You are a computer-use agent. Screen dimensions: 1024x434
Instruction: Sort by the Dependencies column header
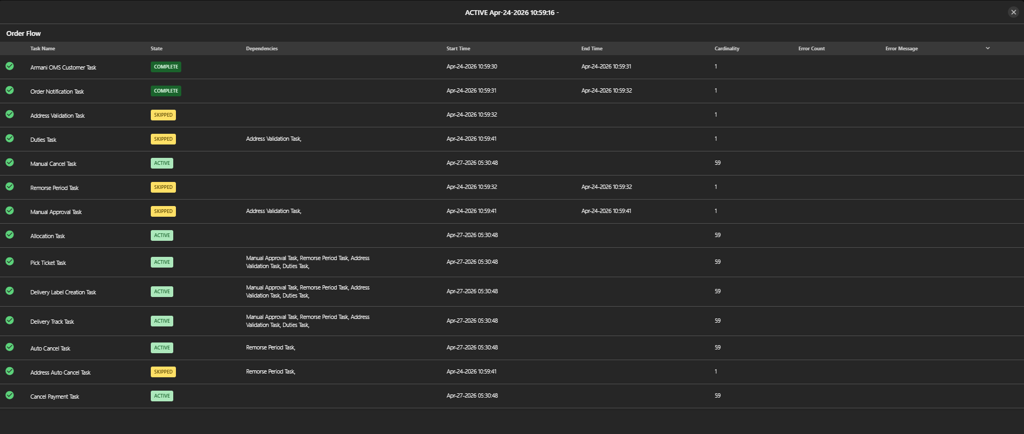262,49
